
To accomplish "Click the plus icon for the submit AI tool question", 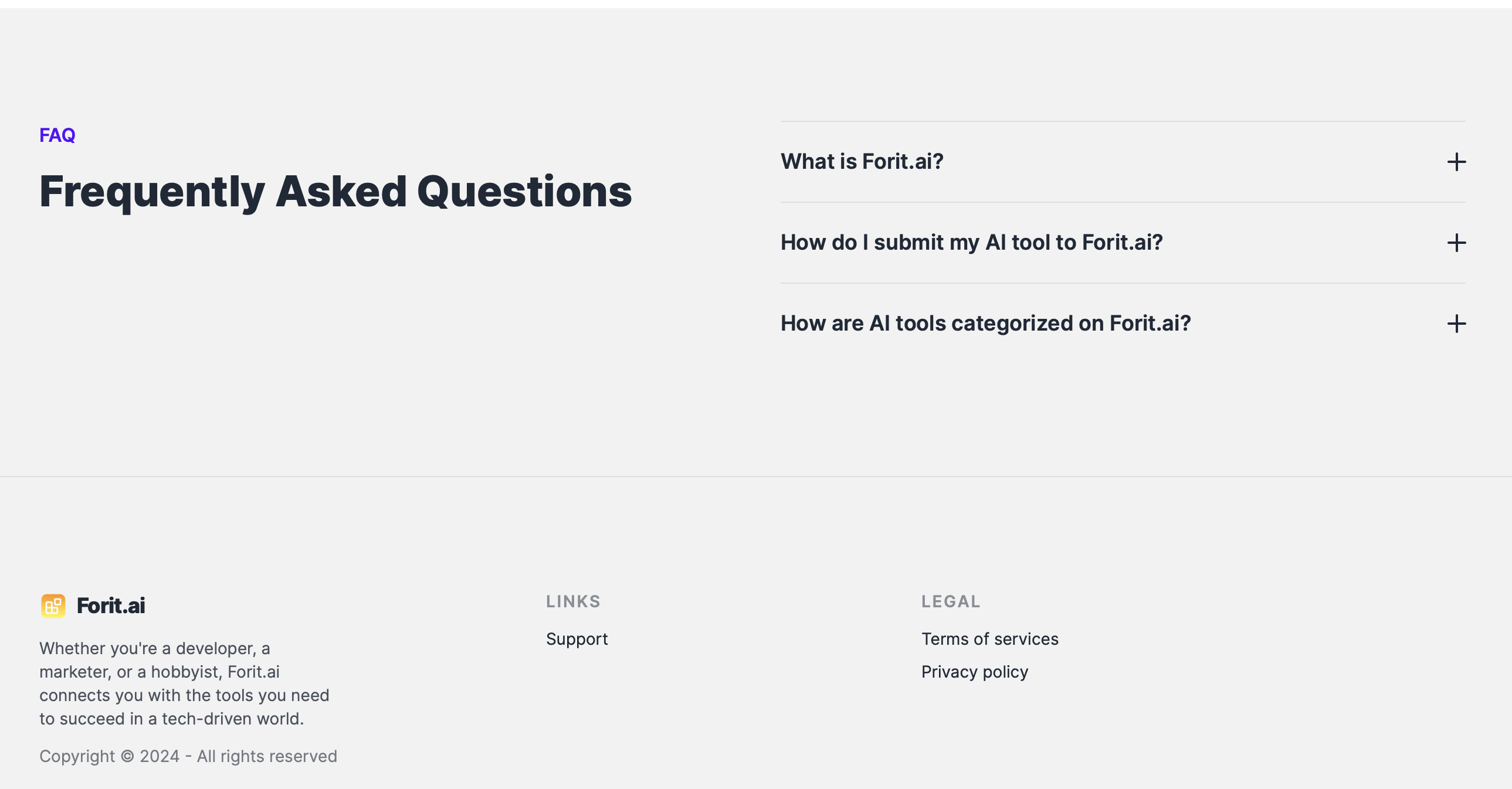I will pyautogui.click(x=1456, y=243).
